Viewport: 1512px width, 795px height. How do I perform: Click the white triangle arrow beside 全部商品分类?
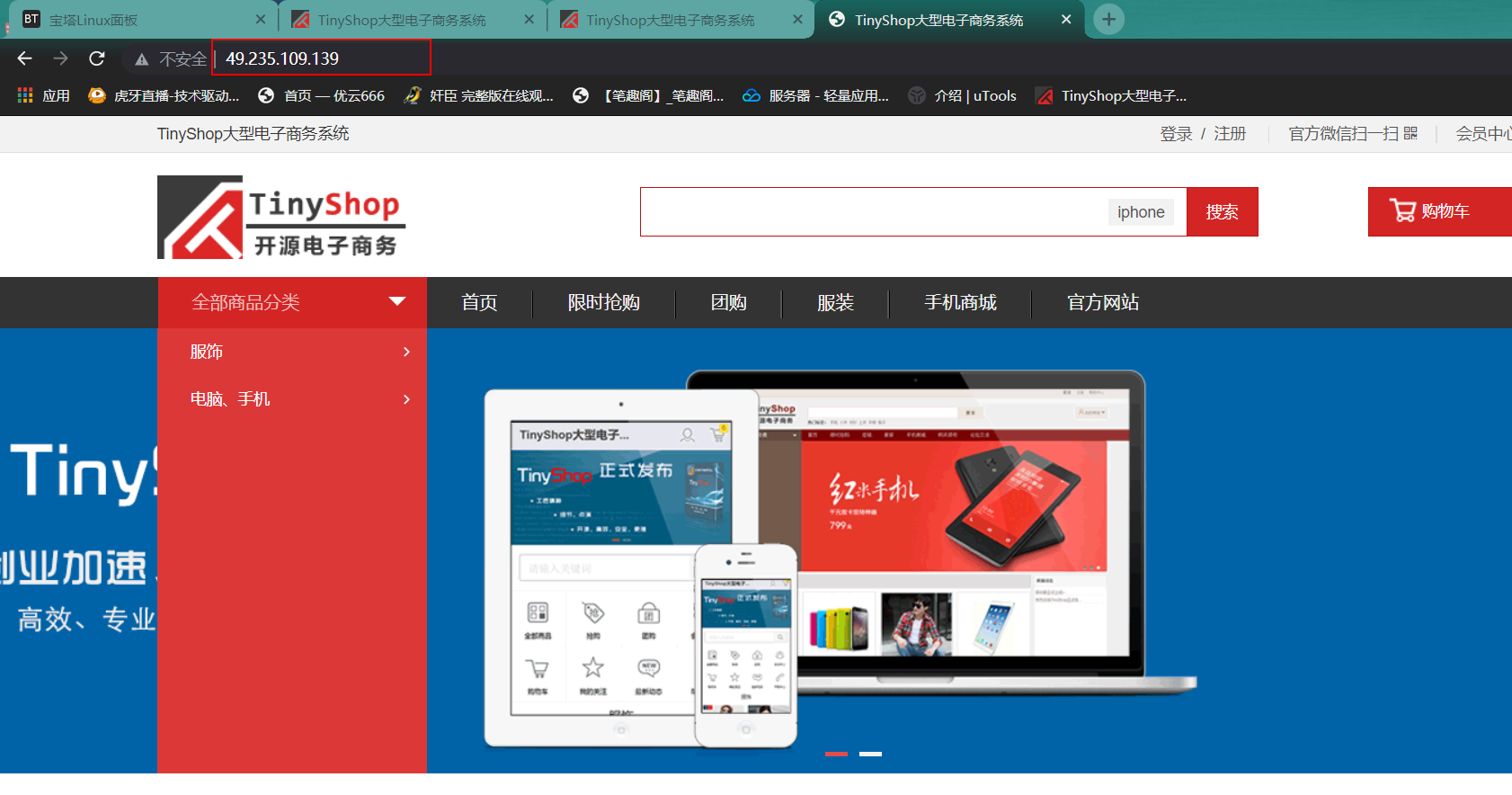397,301
